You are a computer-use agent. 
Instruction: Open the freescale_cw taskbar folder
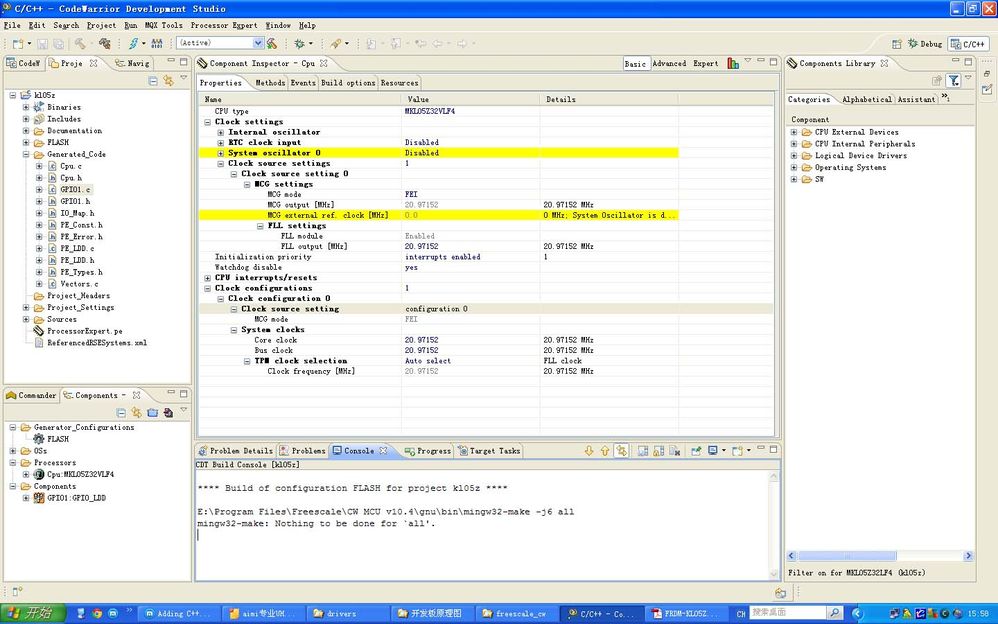[515, 613]
